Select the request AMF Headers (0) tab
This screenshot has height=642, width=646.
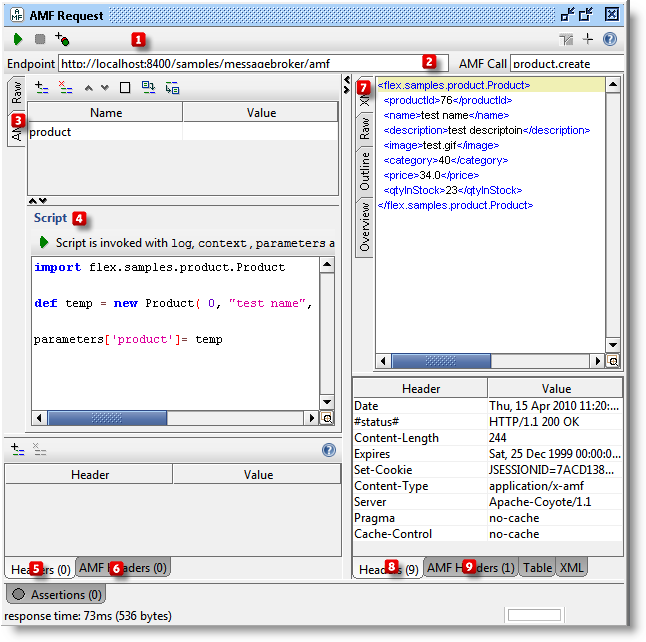[x=123, y=568]
